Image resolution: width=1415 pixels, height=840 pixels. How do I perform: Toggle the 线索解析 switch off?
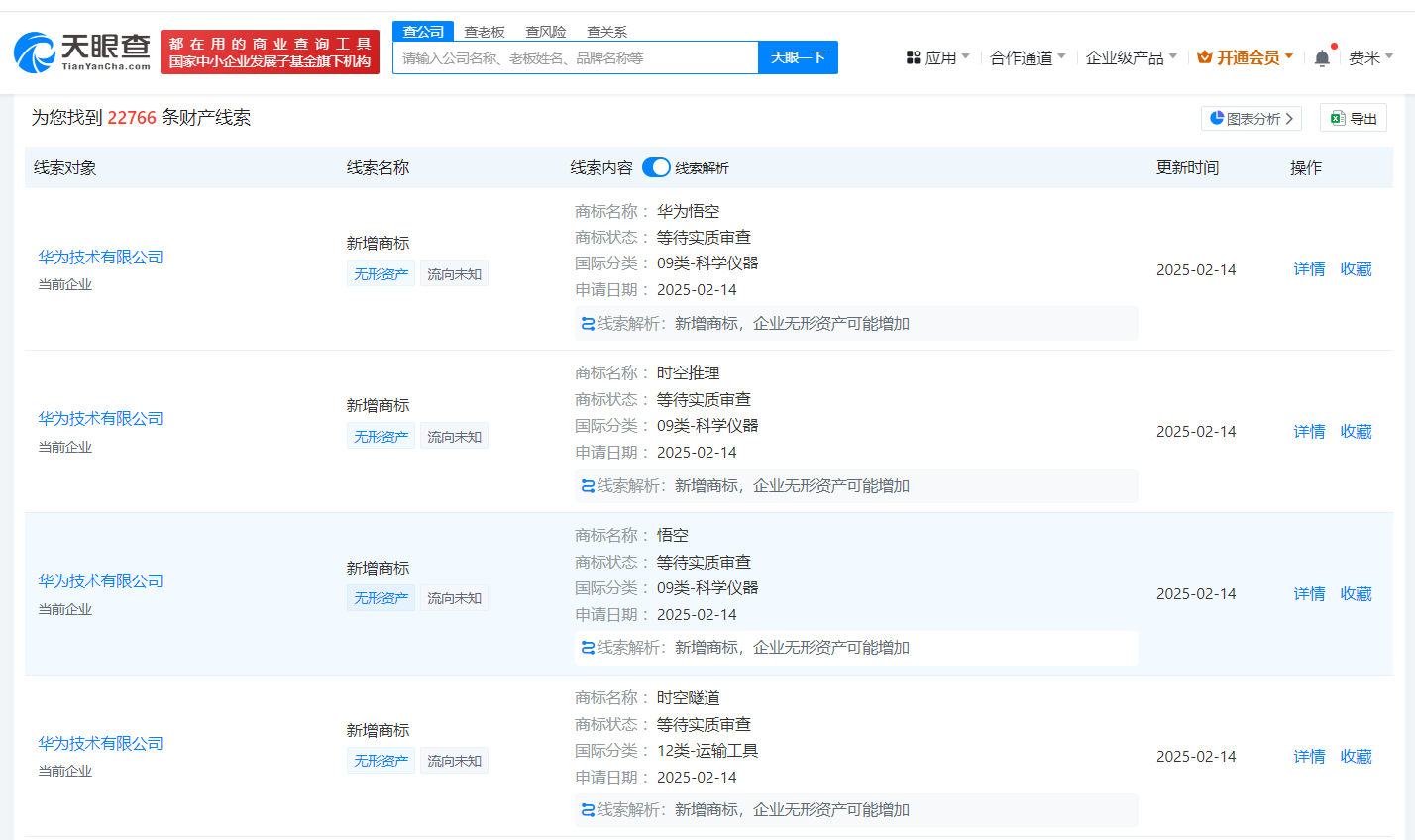[656, 167]
